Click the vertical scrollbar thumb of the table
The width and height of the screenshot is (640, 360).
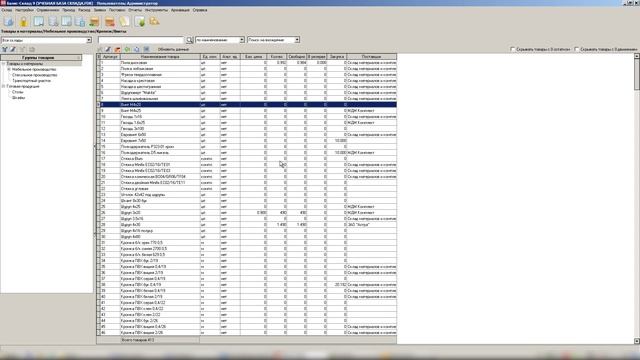click(x=637, y=74)
